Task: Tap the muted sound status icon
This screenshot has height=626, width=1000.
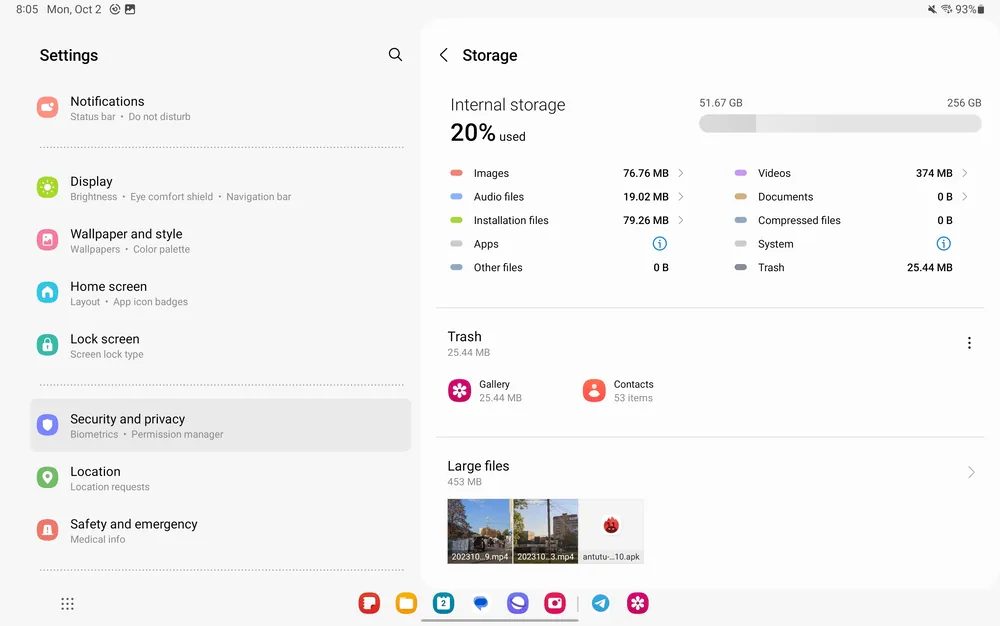Action: [x=932, y=9]
